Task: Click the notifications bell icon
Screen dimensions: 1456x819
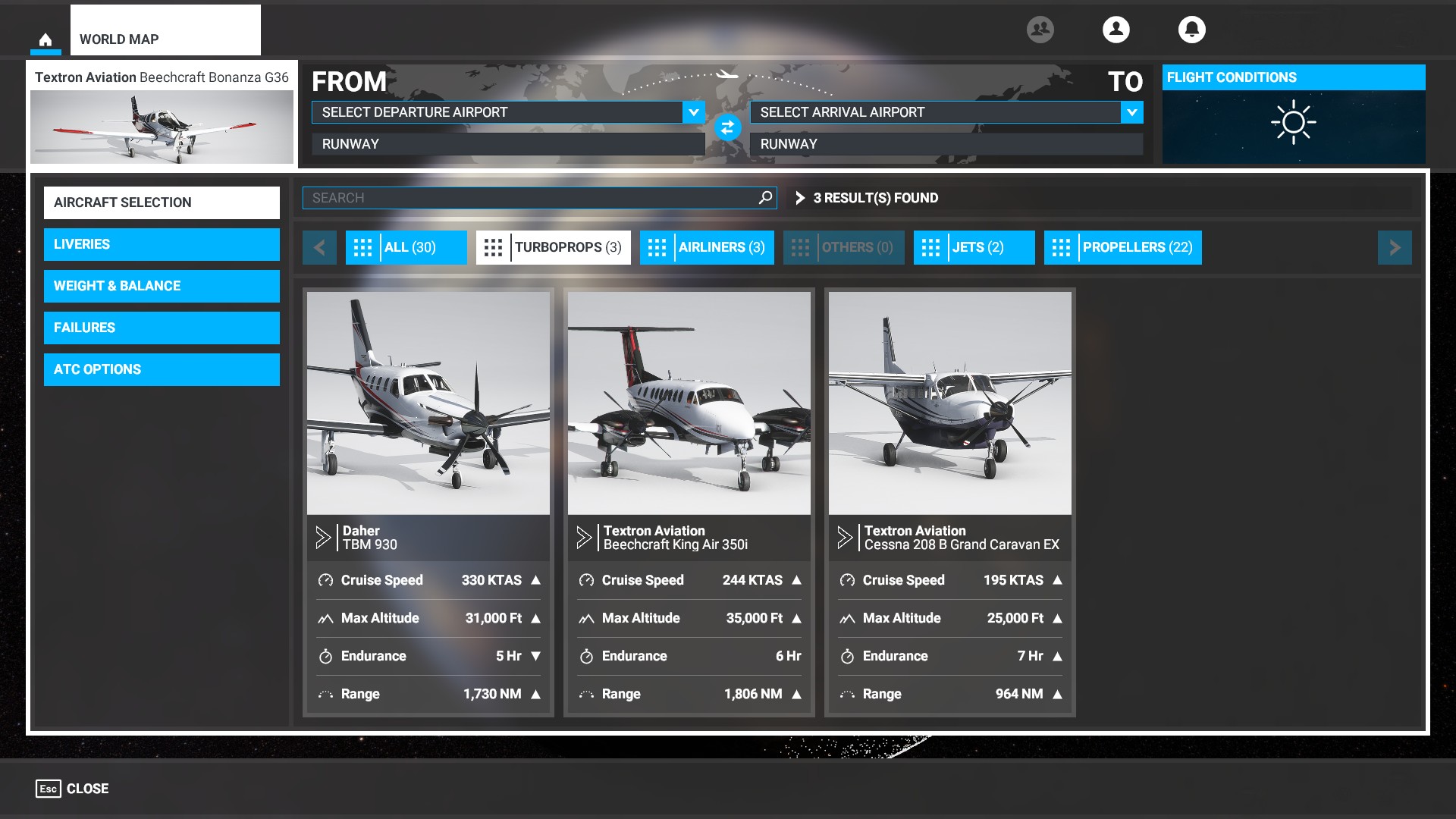Action: click(1191, 29)
